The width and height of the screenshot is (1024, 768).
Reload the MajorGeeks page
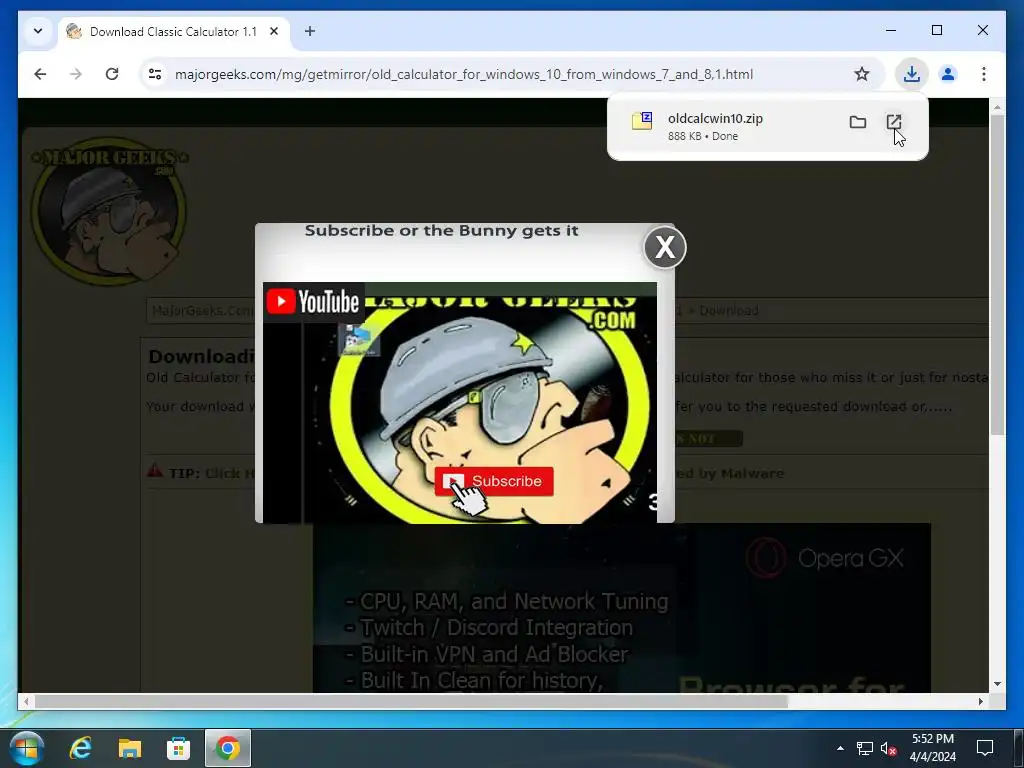[112, 74]
